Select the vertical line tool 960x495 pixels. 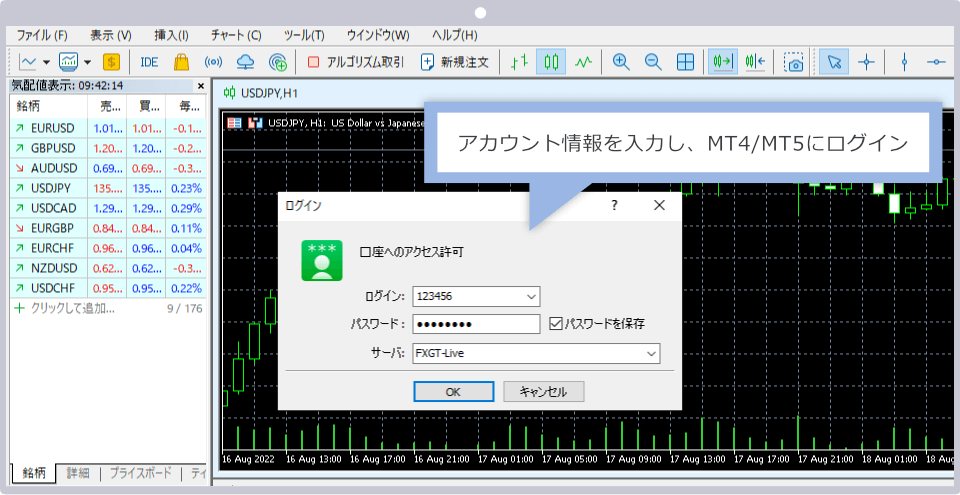pyautogui.click(x=904, y=62)
